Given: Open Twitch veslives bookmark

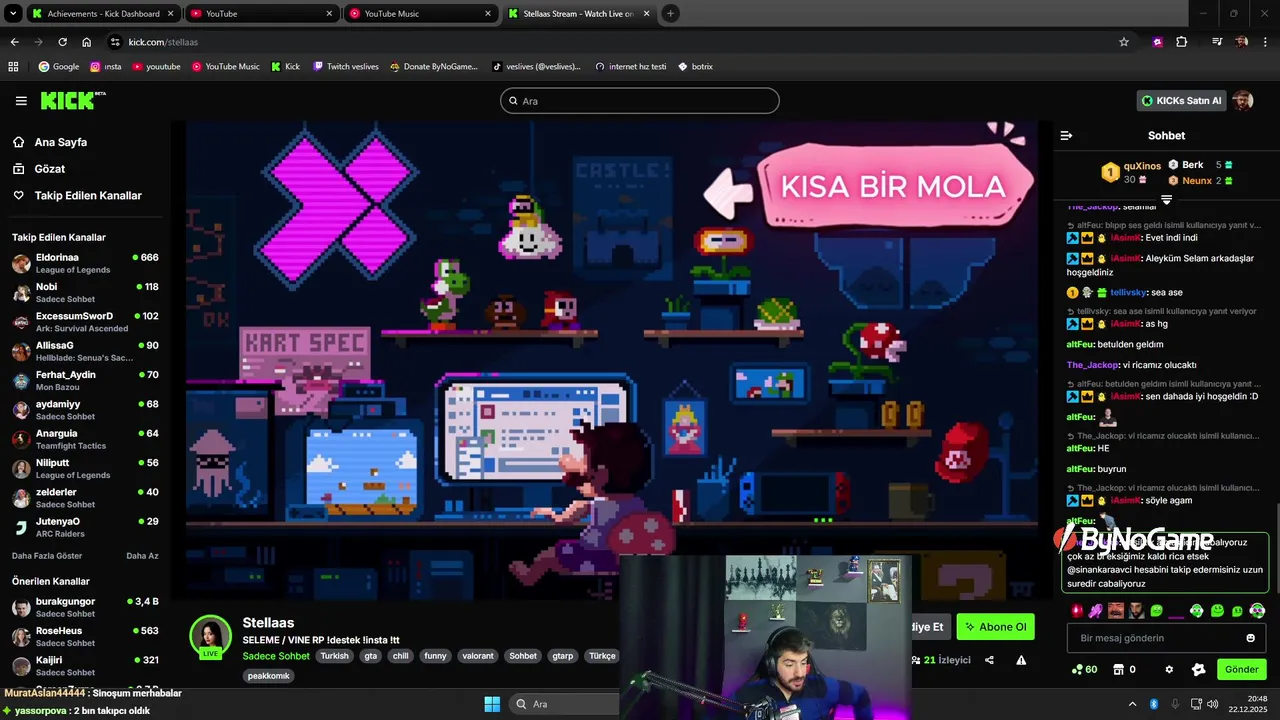Looking at the screenshot, I should [345, 67].
